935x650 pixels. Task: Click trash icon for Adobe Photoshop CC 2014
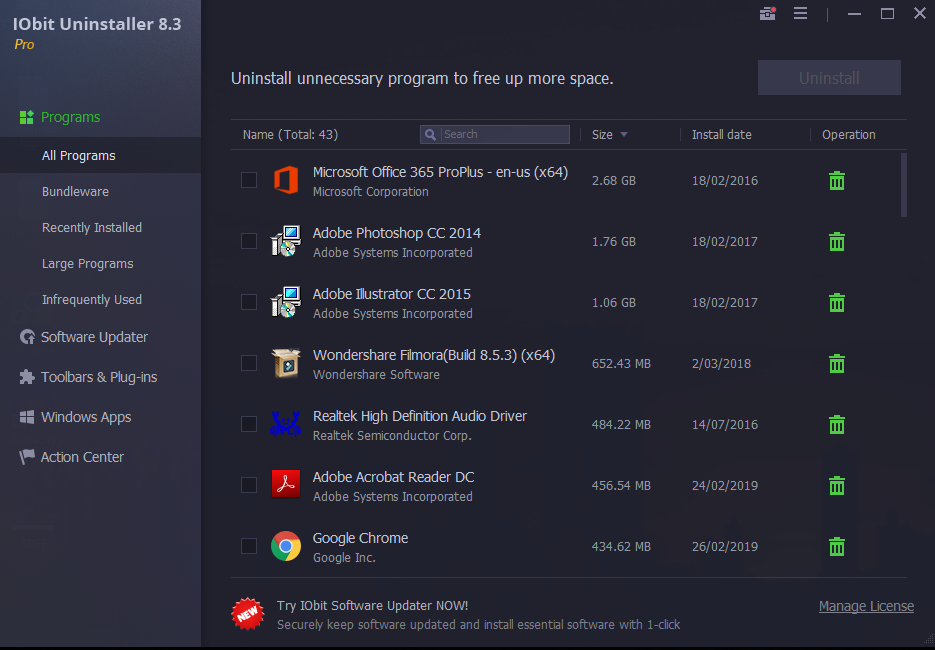[x=837, y=242]
